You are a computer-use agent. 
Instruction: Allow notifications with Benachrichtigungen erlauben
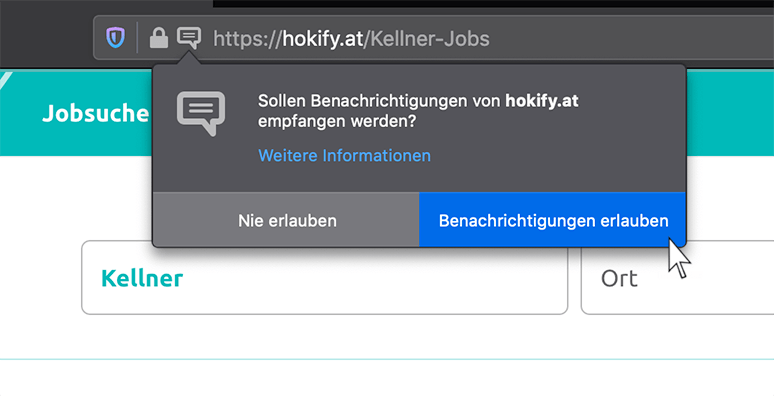[553, 220]
